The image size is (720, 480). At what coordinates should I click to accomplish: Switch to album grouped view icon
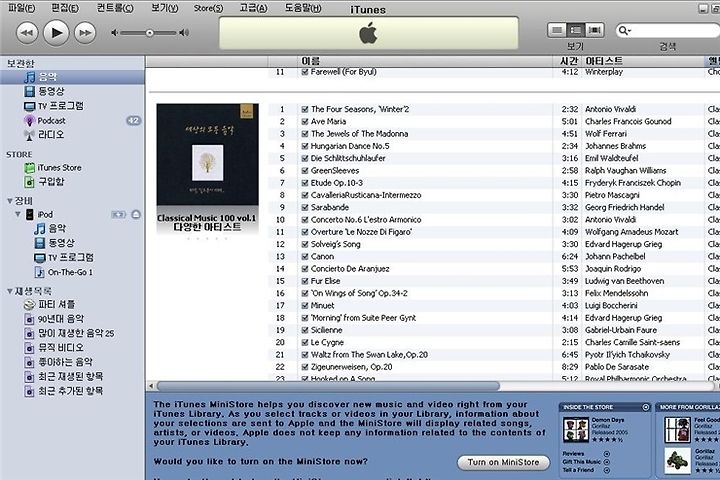click(575, 30)
